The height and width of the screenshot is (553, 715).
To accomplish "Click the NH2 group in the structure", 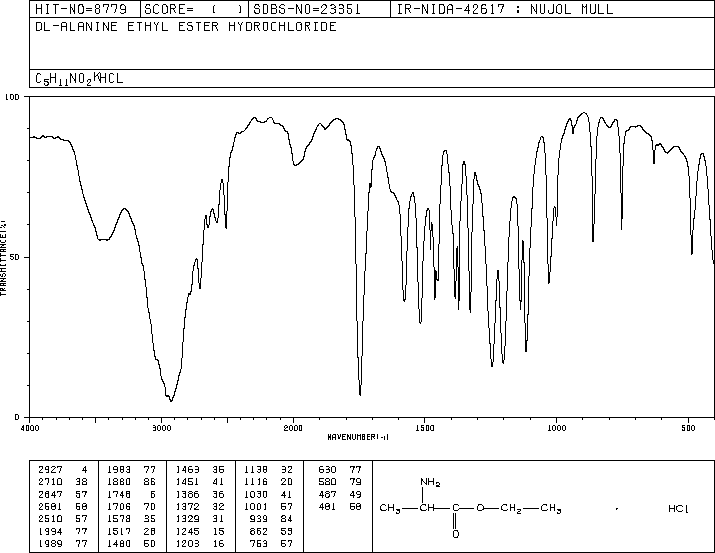I will click(430, 484).
